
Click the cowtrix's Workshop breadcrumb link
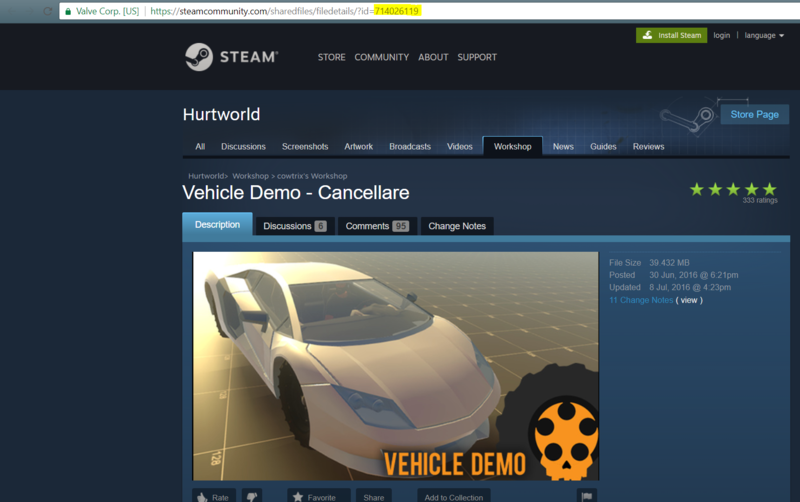click(x=312, y=176)
